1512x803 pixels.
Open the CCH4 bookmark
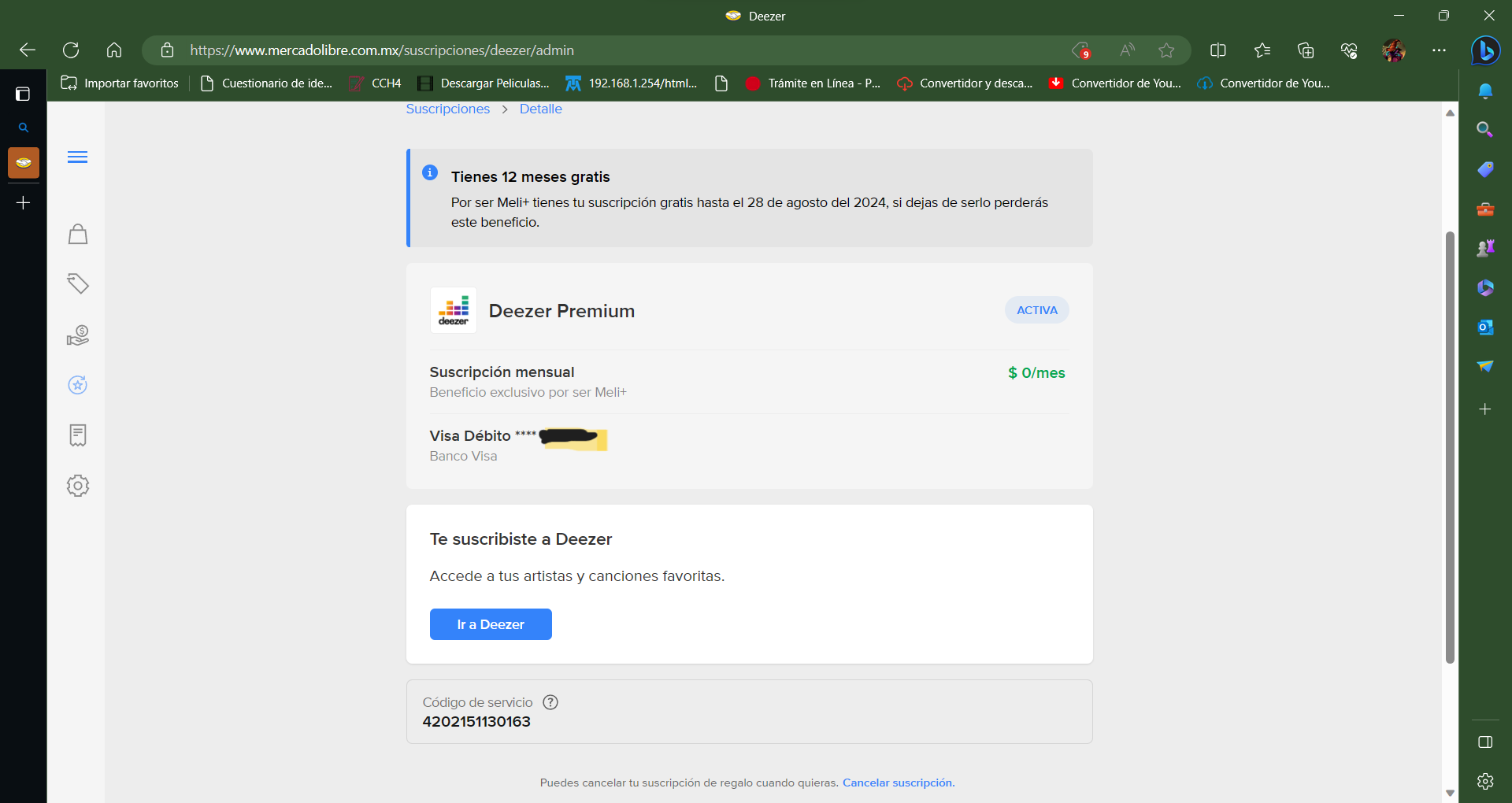[376, 83]
